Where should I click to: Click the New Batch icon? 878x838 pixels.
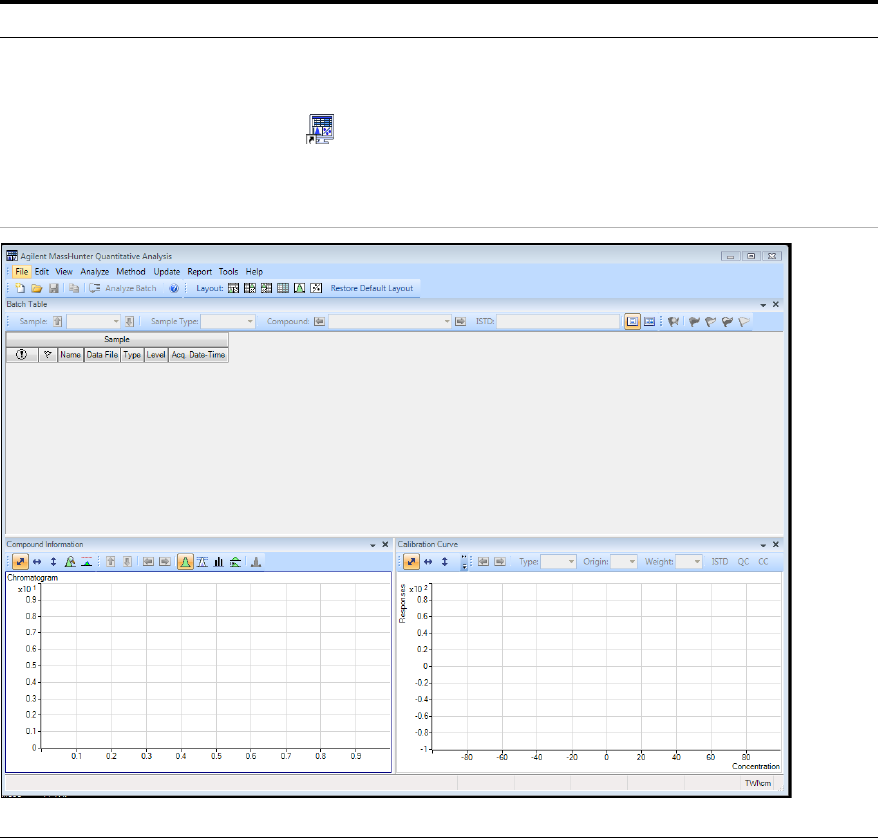pos(20,288)
